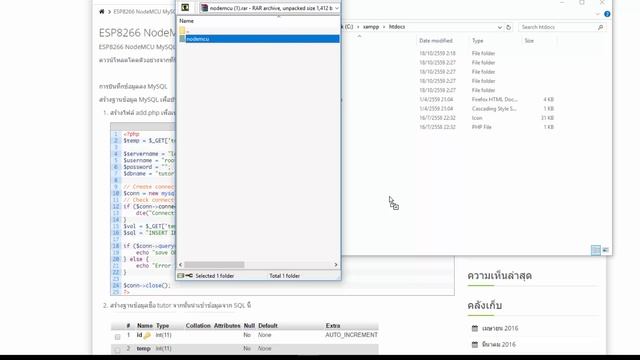This screenshot has width=640, height=360.
Task: Click 'Selected 1 folder' status text
Action: point(215,276)
